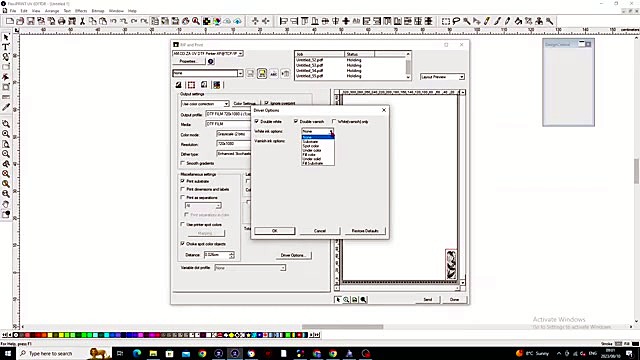Toggle the Double white checkbox
The height and width of the screenshot is (360, 640).
click(257, 121)
